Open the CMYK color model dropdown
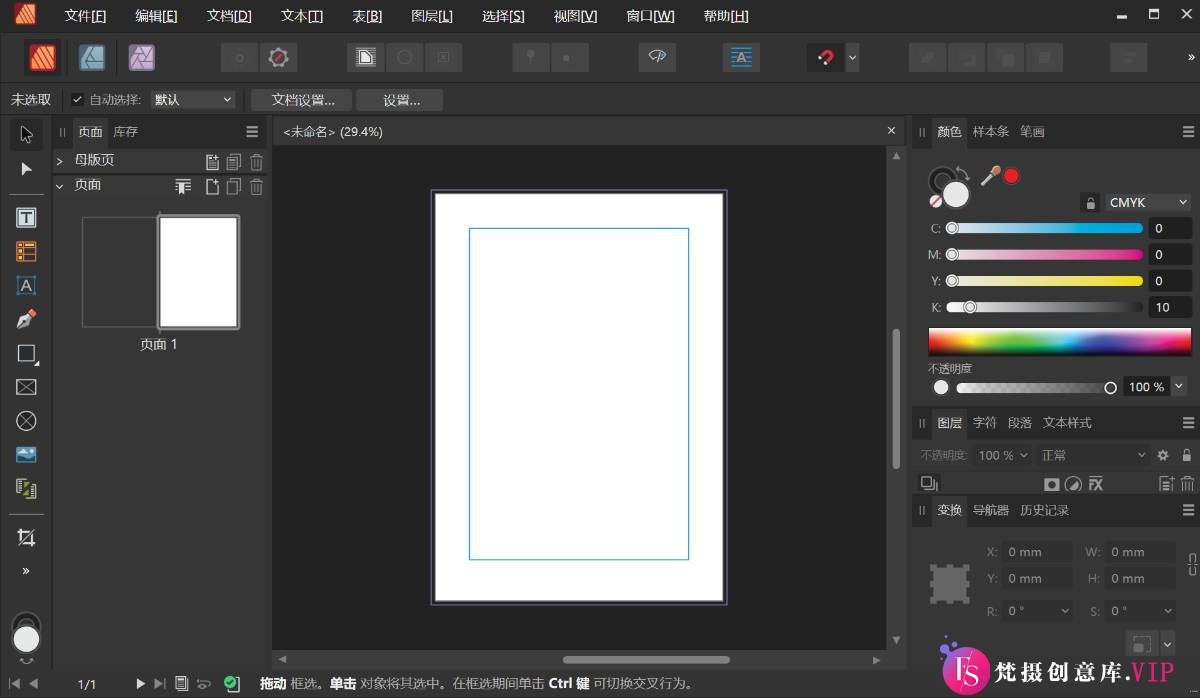Screen dimensions: 1200x698 [x=1148, y=203]
